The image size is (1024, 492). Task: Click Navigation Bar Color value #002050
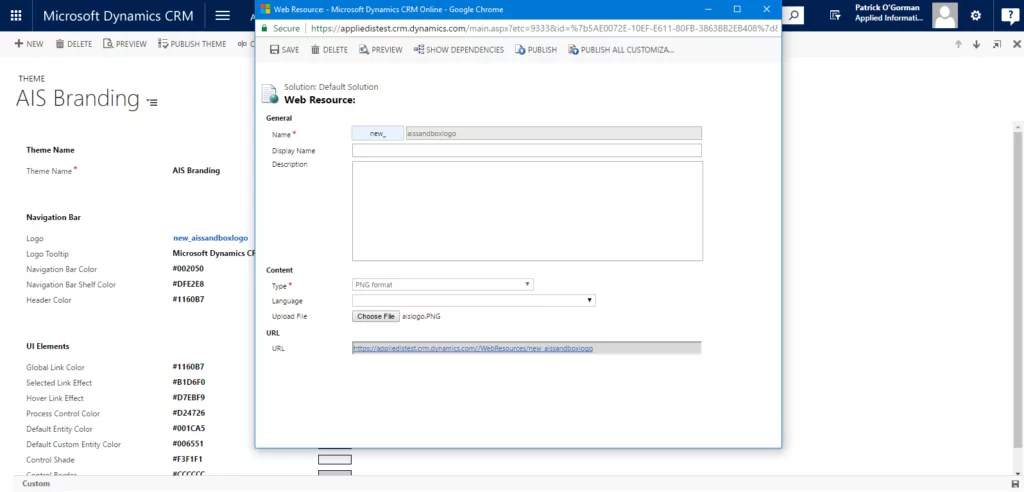click(188, 269)
